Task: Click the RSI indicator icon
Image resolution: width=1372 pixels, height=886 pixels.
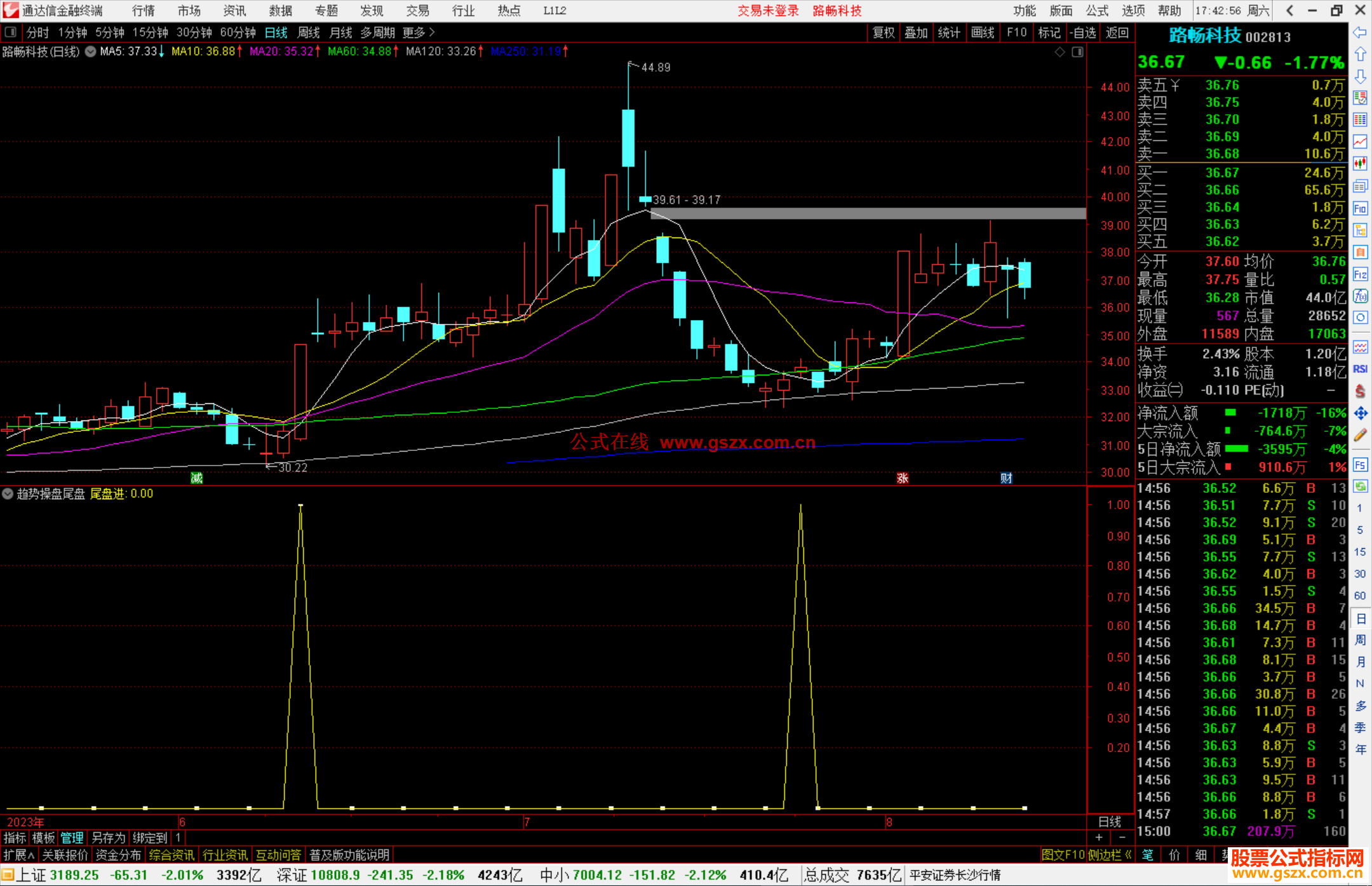Action: [1360, 369]
